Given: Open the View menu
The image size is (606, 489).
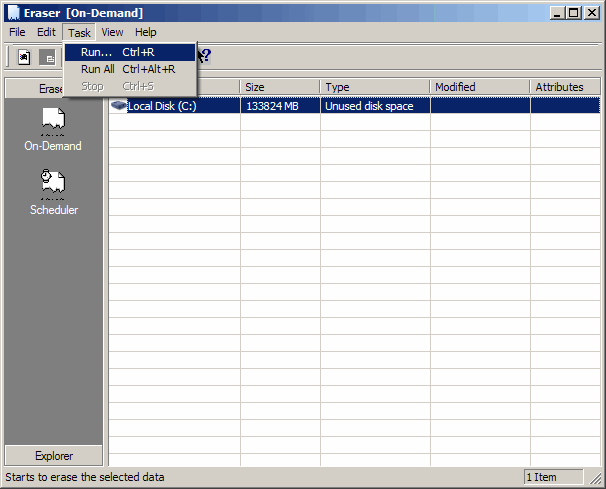Looking at the screenshot, I should tap(112, 32).
